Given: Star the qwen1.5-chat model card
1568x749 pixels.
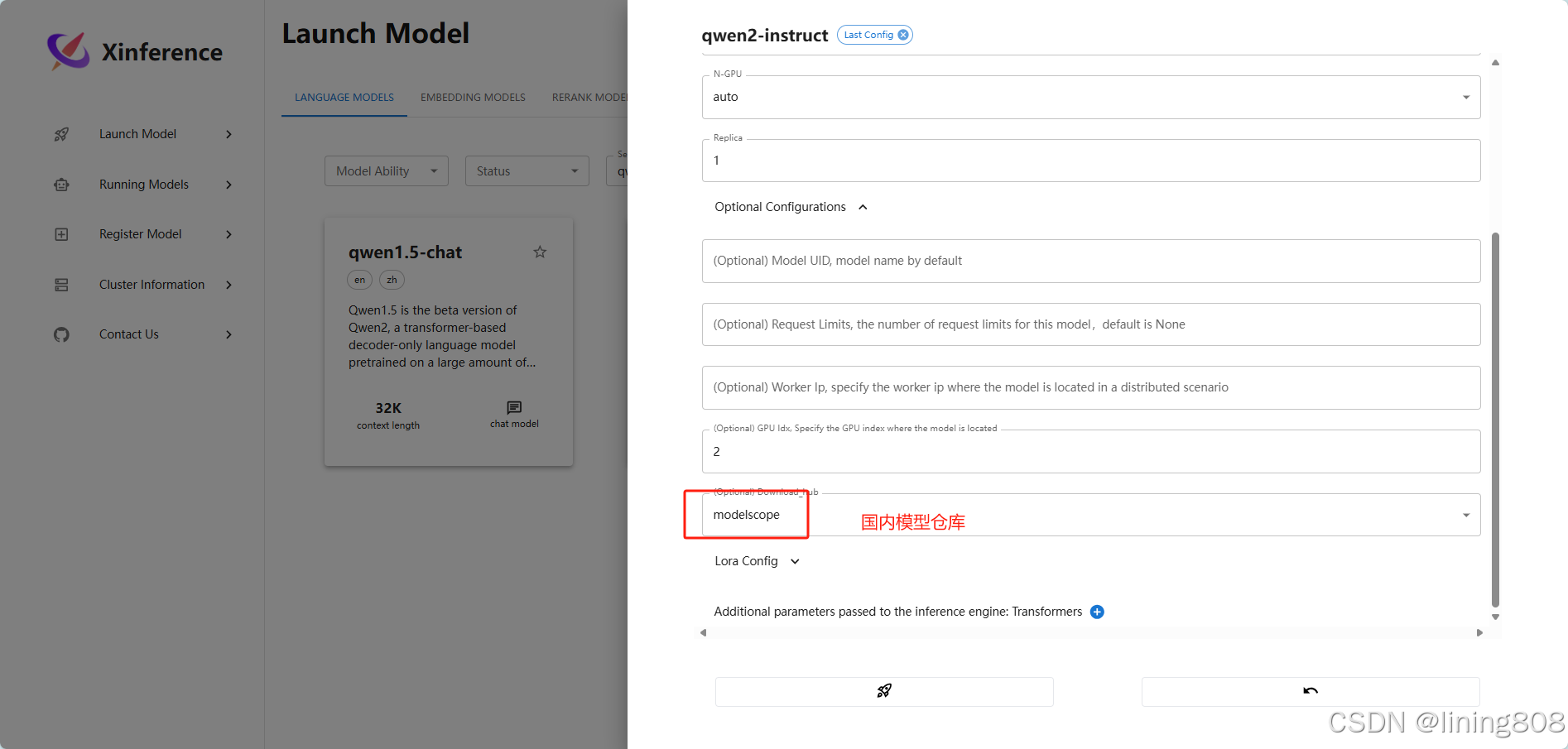Looking at the screenshot, I should (540, 252).
